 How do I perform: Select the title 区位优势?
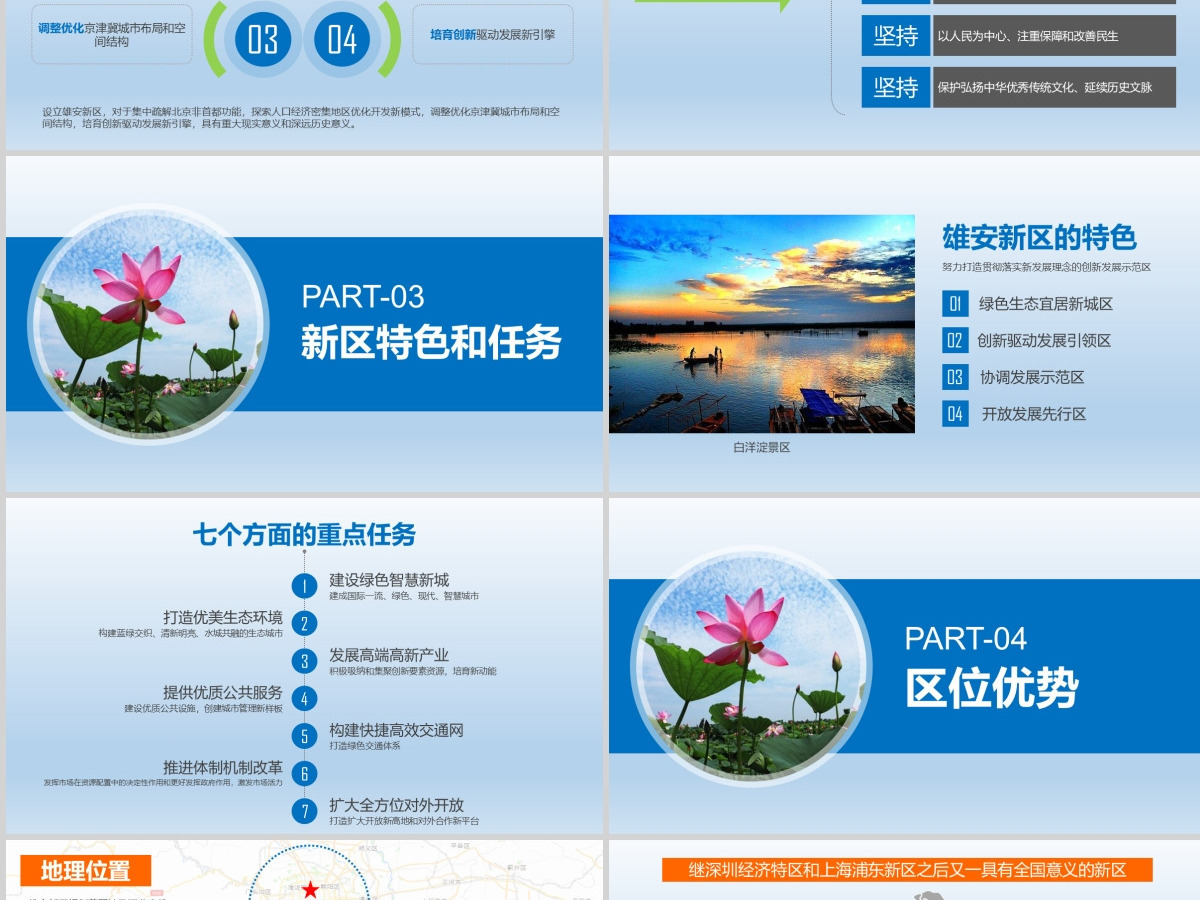[x=992, y=688]
